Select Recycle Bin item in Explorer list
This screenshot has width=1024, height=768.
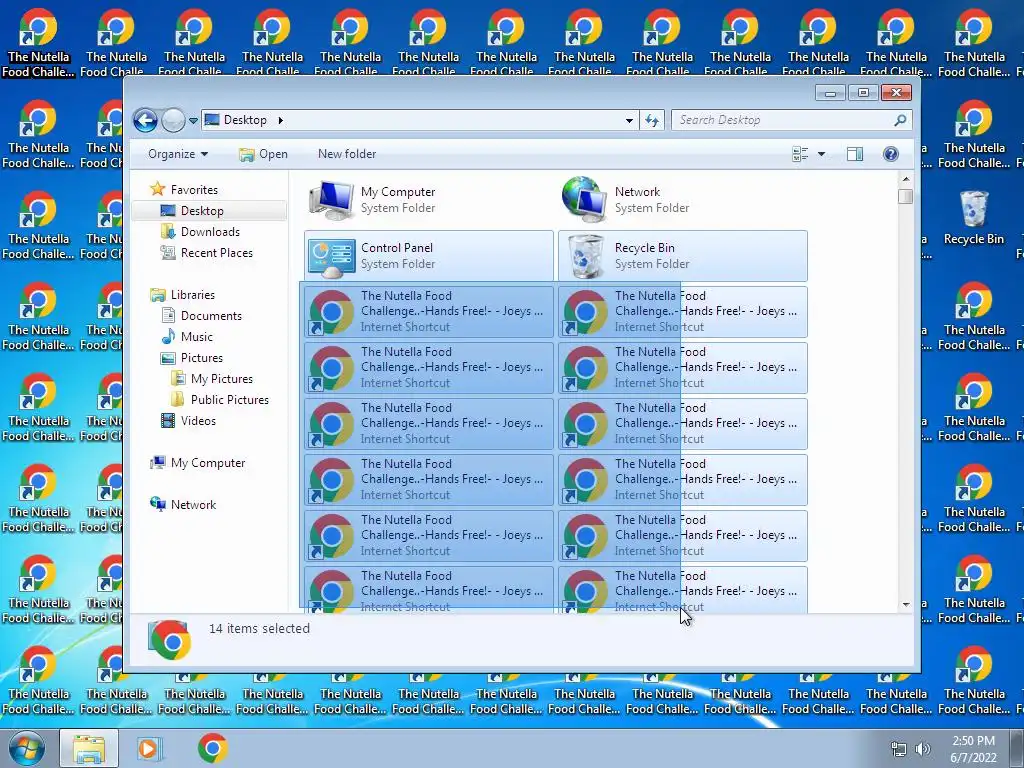click(682, 256)
